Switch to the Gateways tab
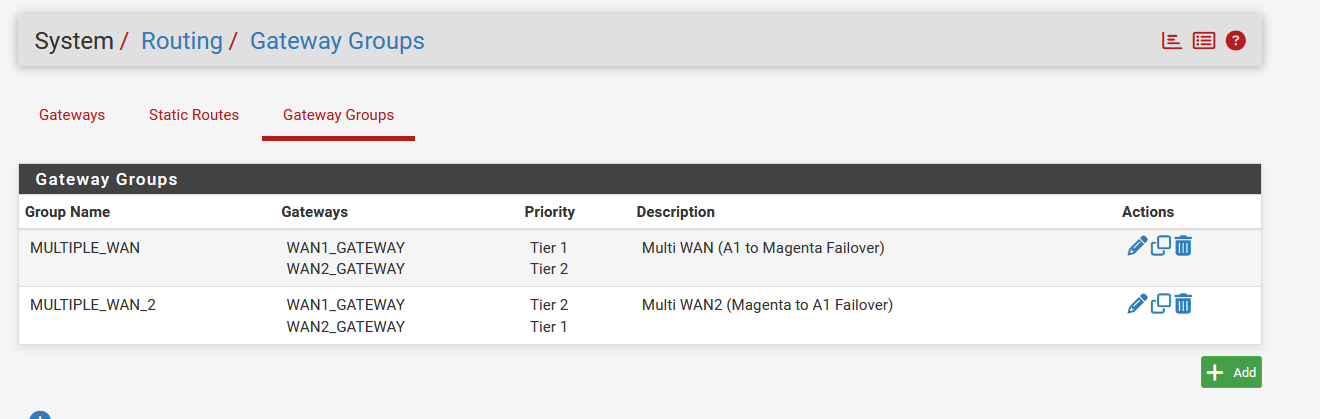Screen dimensions: 1320x419 [x=72, y=115]
